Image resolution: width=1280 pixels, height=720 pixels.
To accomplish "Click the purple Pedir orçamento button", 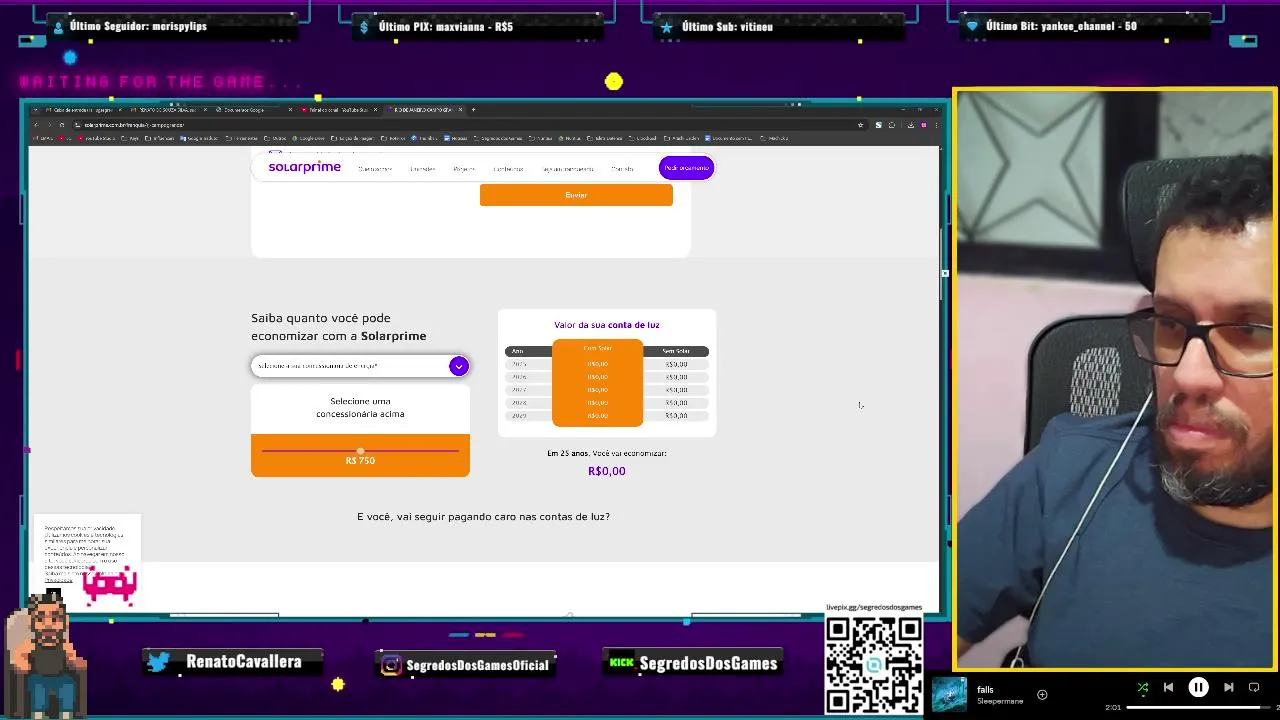I will 686,168.
